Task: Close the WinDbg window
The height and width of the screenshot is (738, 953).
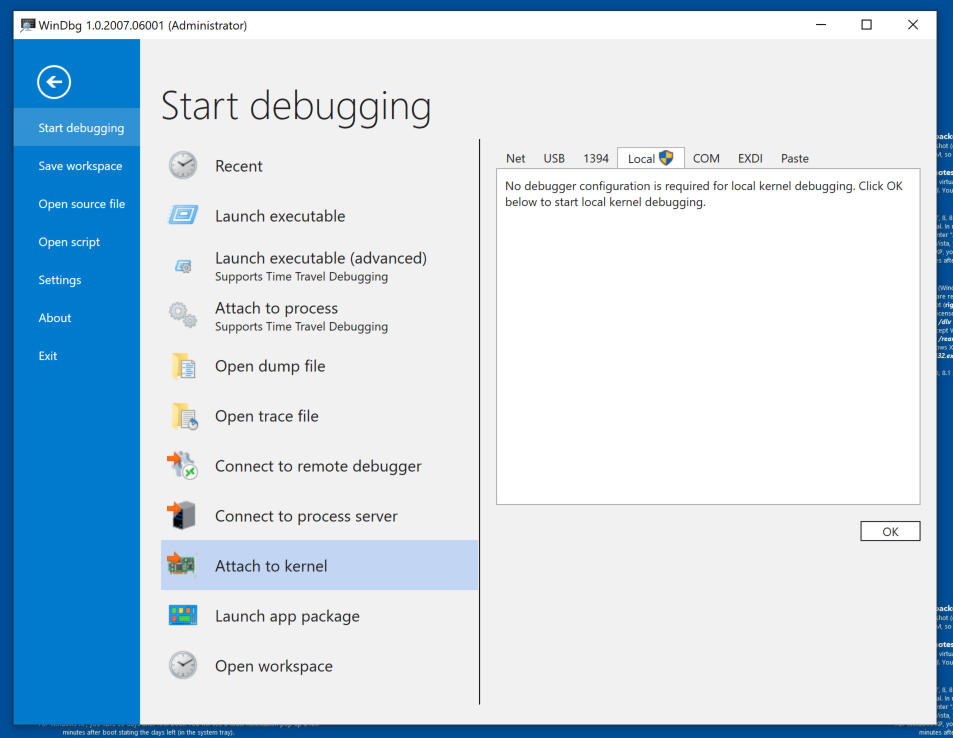Action: click(x=912, y=24)
